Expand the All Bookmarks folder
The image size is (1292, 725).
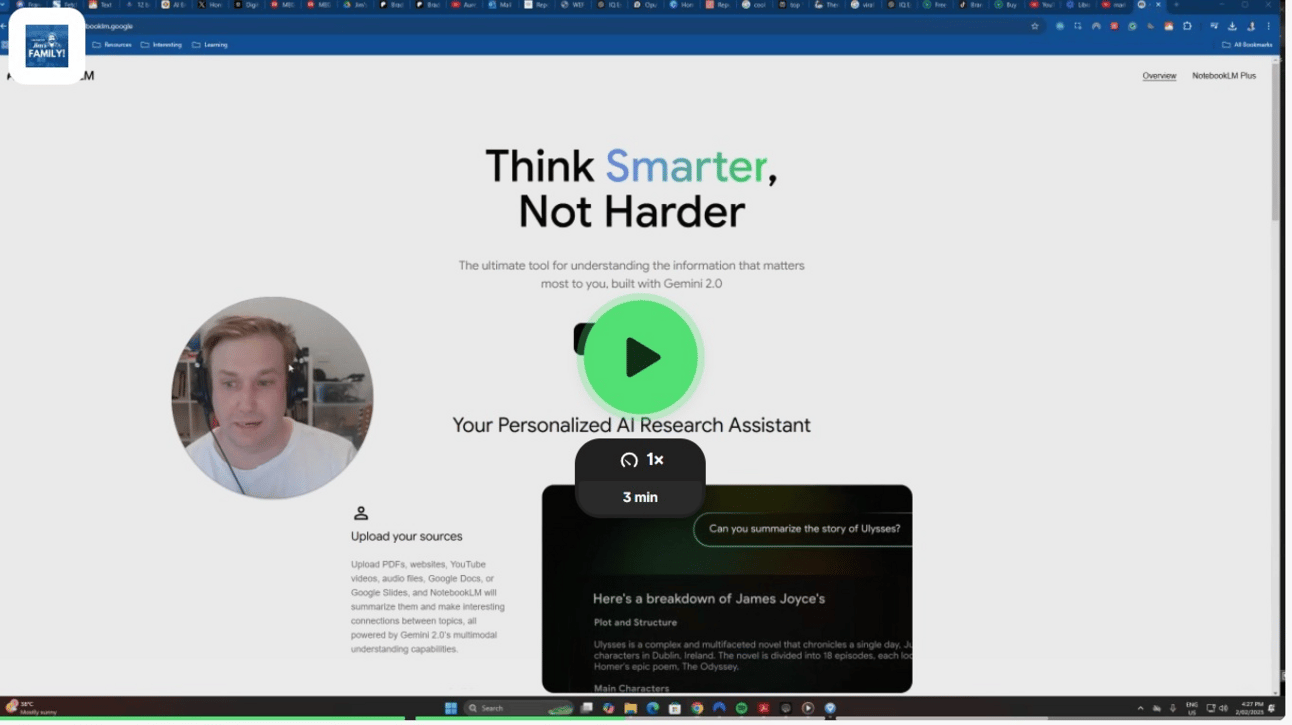1247,45
